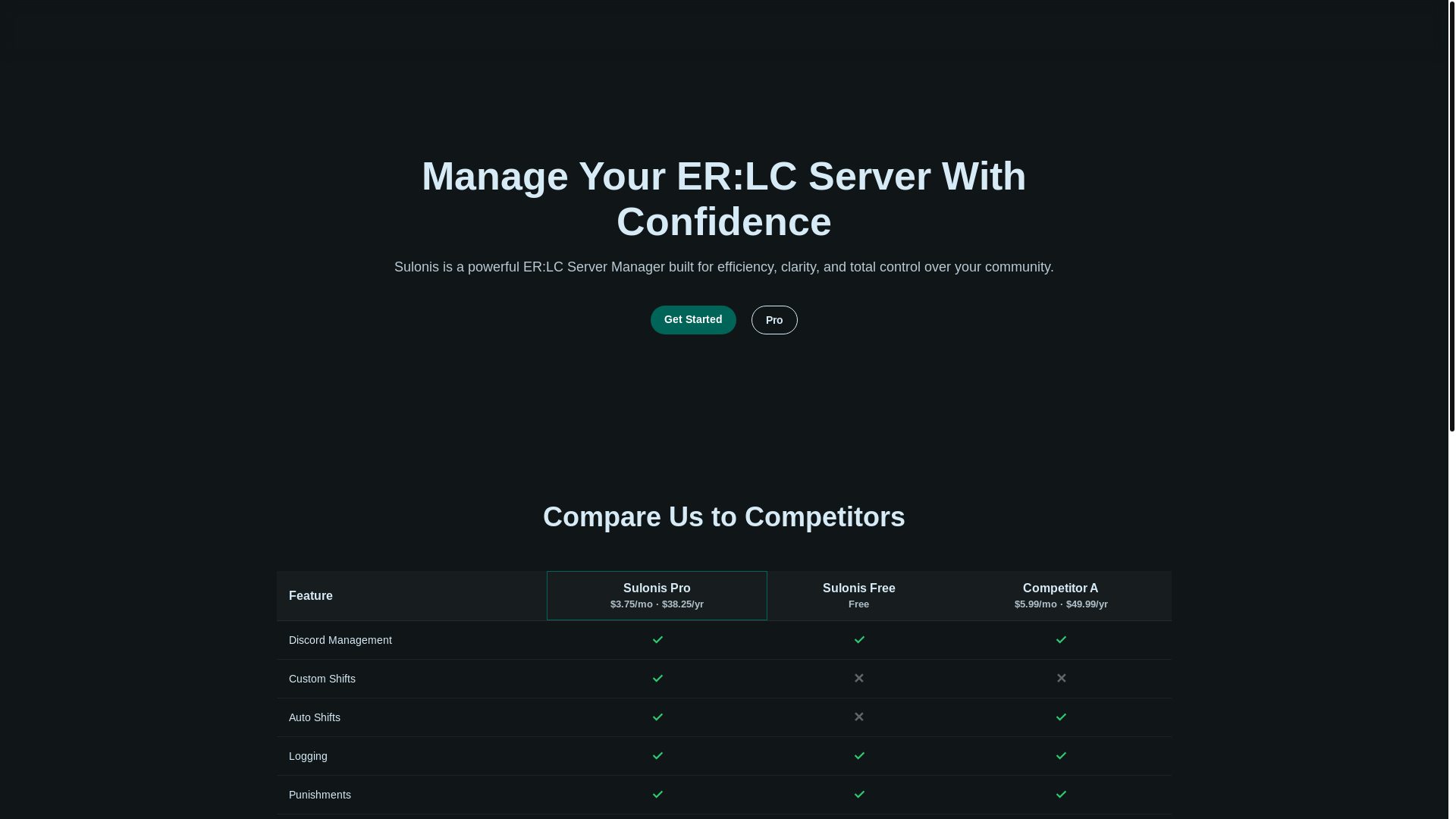Image resolution: width=1456 pixels, height=819 pixels.
Task: Select the Sulonis Pro column header
Action: [x=657, y=596]
